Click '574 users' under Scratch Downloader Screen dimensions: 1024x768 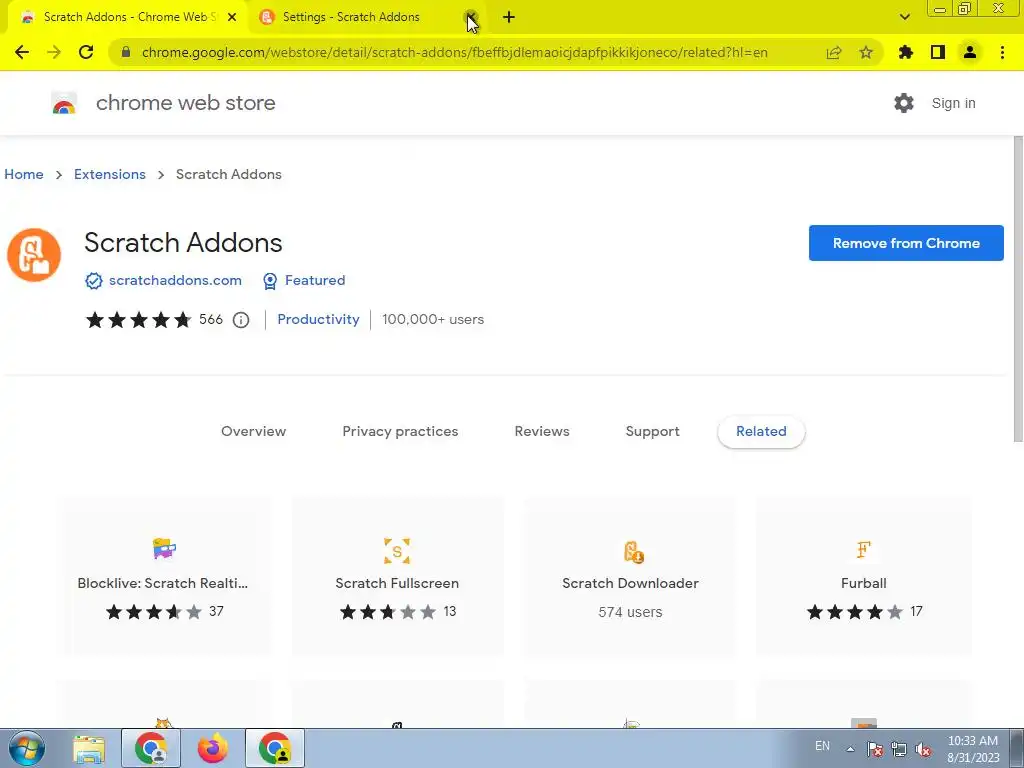(x=630, y=612)
